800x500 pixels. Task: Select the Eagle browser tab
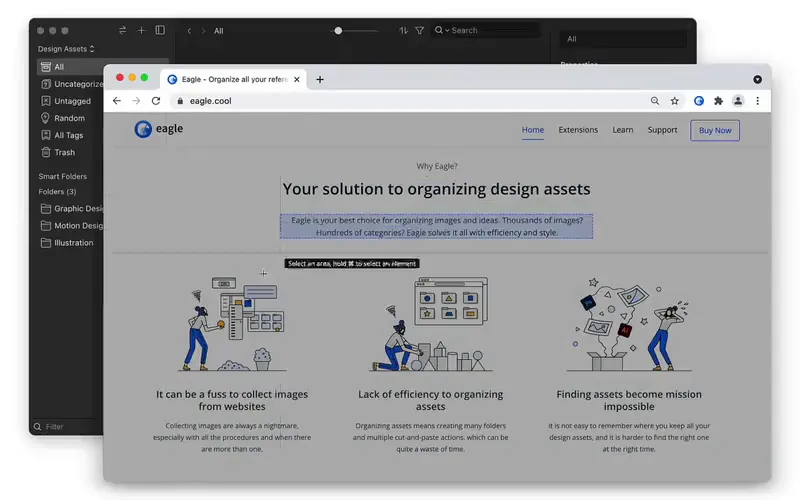pyautogui.click(x=234, y=79)
